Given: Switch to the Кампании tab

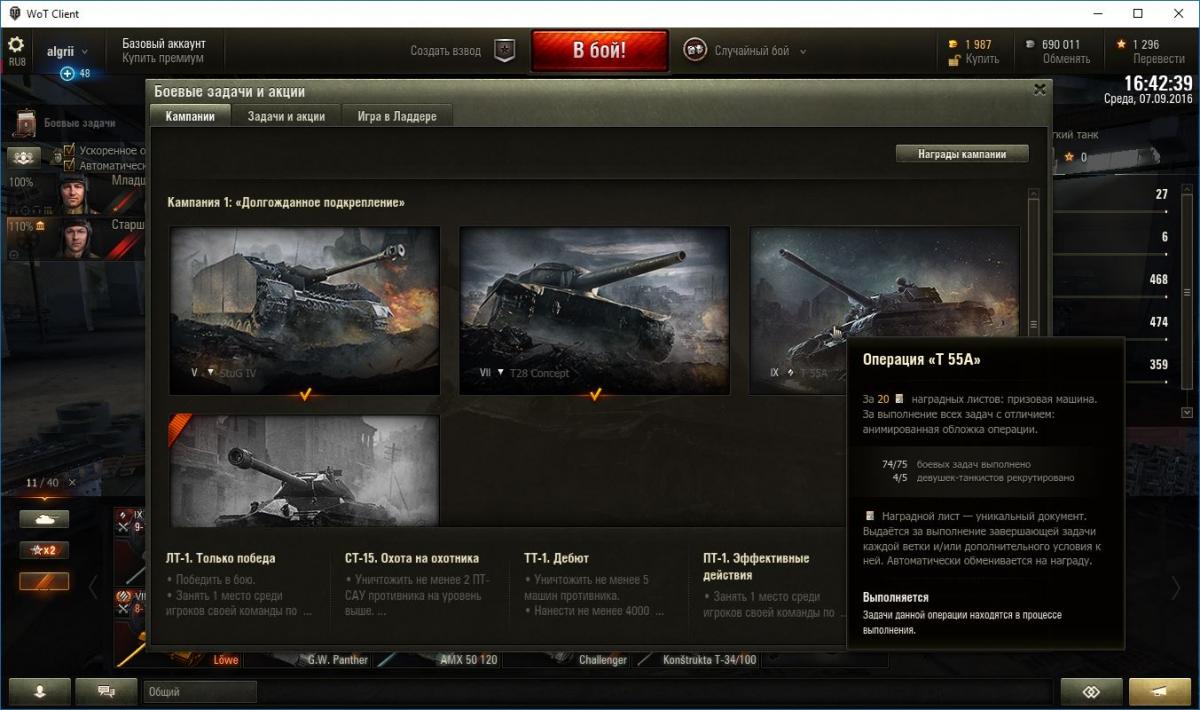Looking at the screenshot, I should coord(190,116).
